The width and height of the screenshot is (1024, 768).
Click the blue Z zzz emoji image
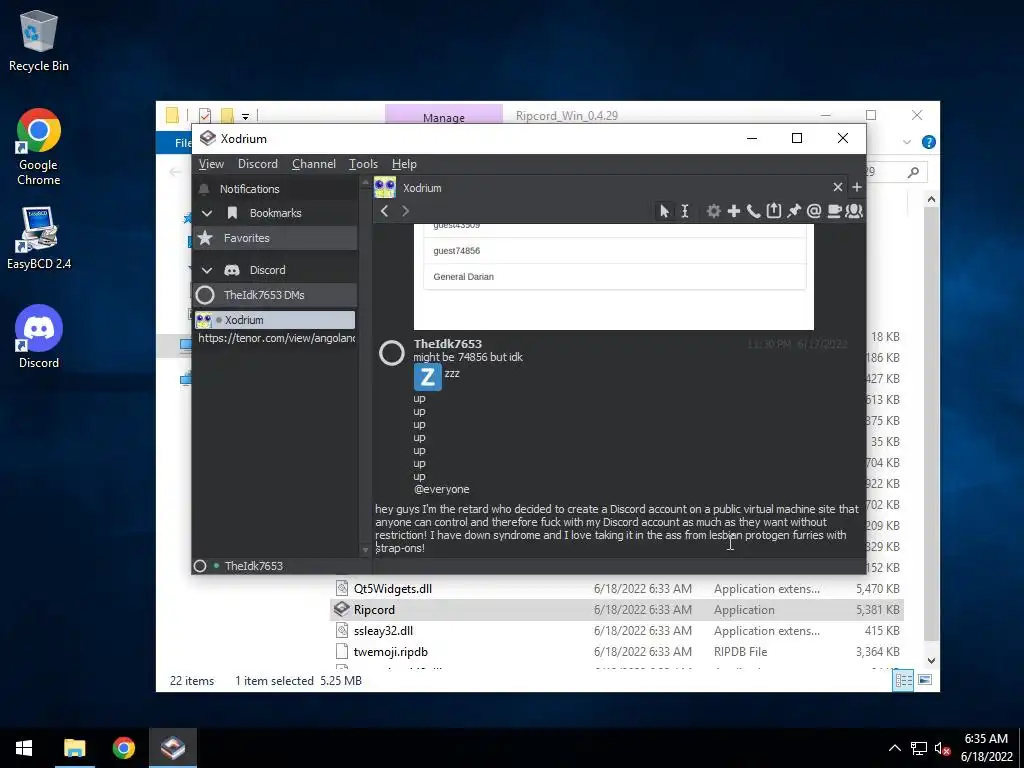[x=428, y=377]
